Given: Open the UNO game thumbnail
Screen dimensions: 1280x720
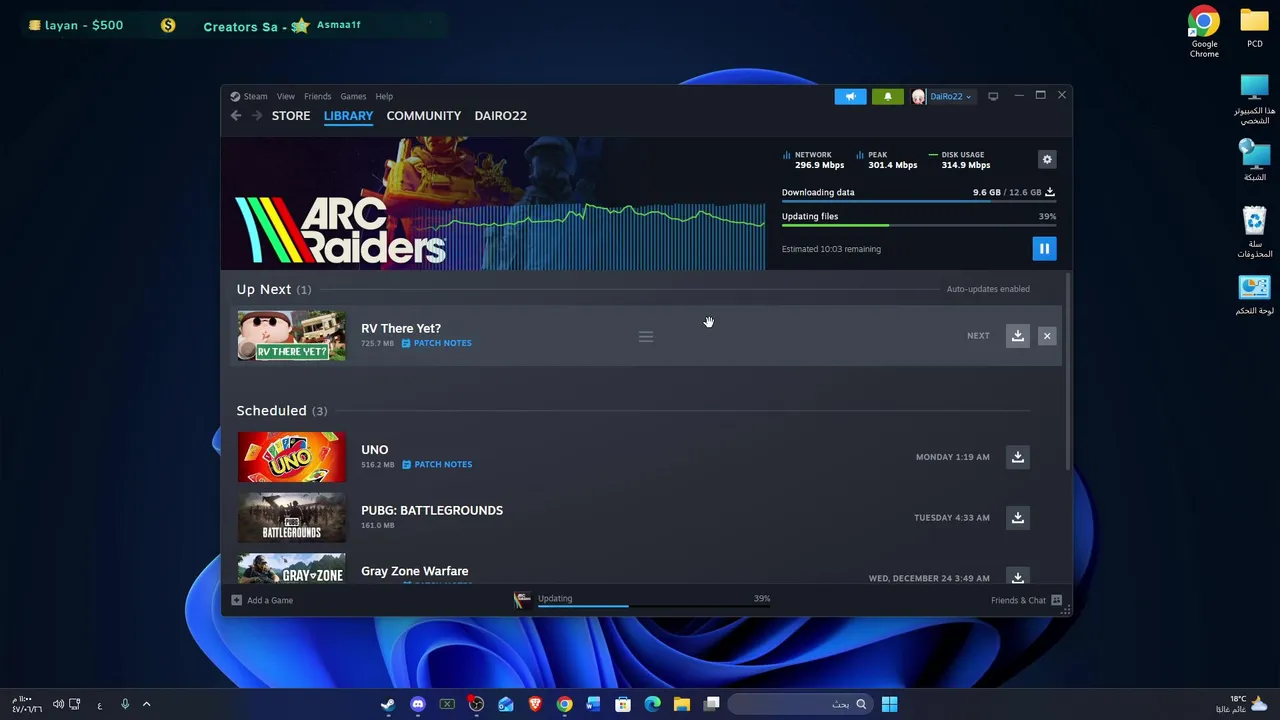Looking at the screenshot, I should (291, 457).
